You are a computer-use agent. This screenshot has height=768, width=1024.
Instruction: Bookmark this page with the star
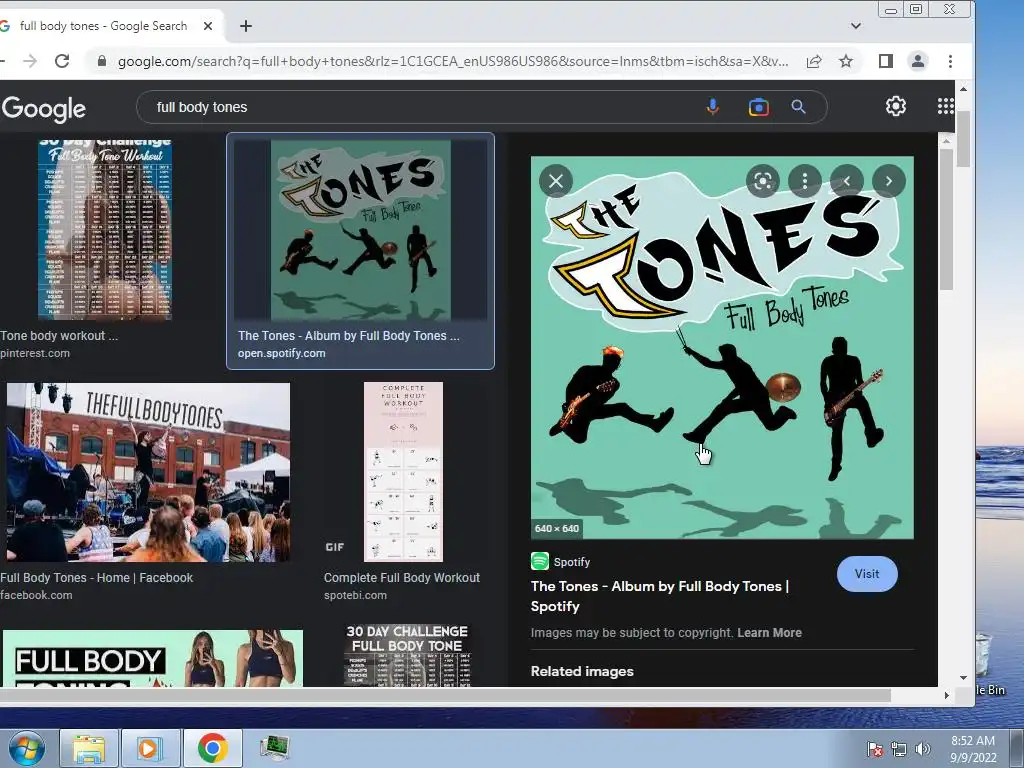click(846, 61)
